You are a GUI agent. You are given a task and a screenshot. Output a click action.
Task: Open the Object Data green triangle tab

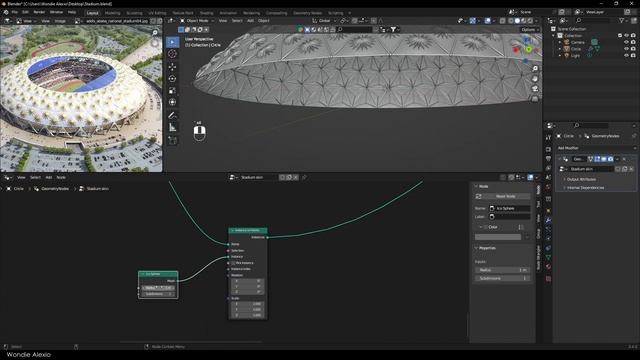coord(548,258)
